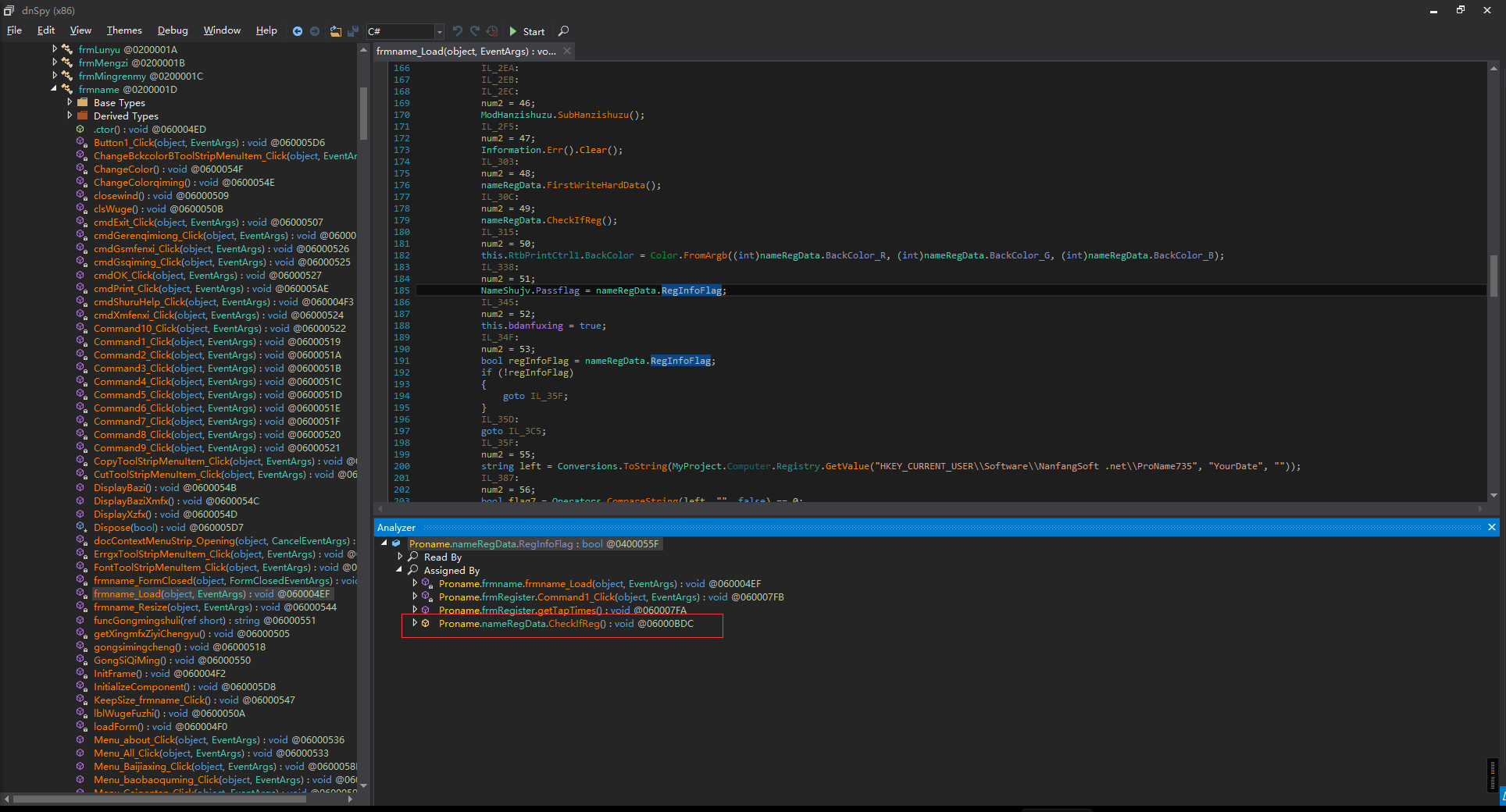Click the Redo toolbar icon
The width and height of the screenshot is (1506, 812).
point(475,31)
